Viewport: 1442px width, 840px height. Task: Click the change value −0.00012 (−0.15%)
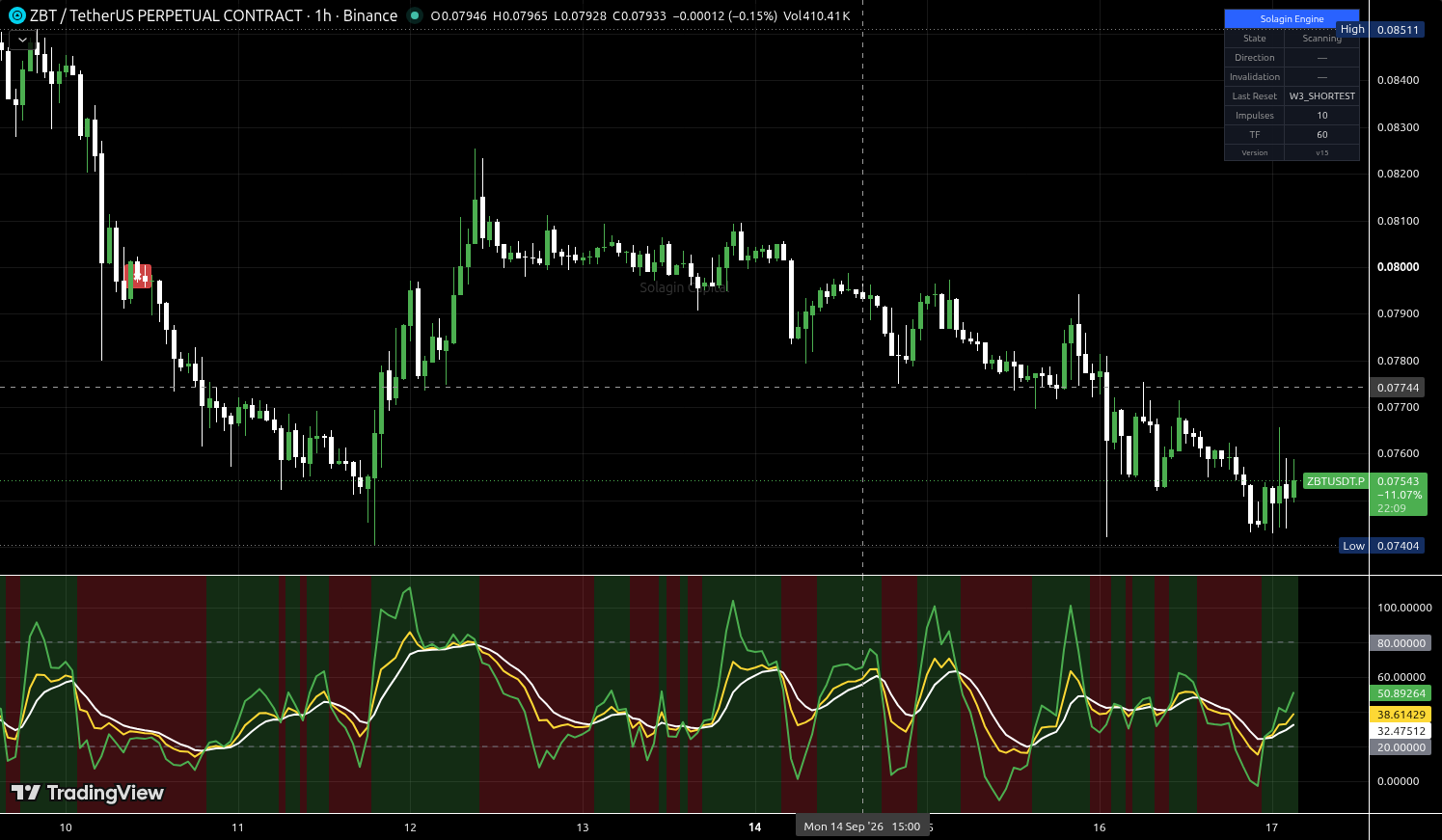pyautogui.click(x=725, y=15)
